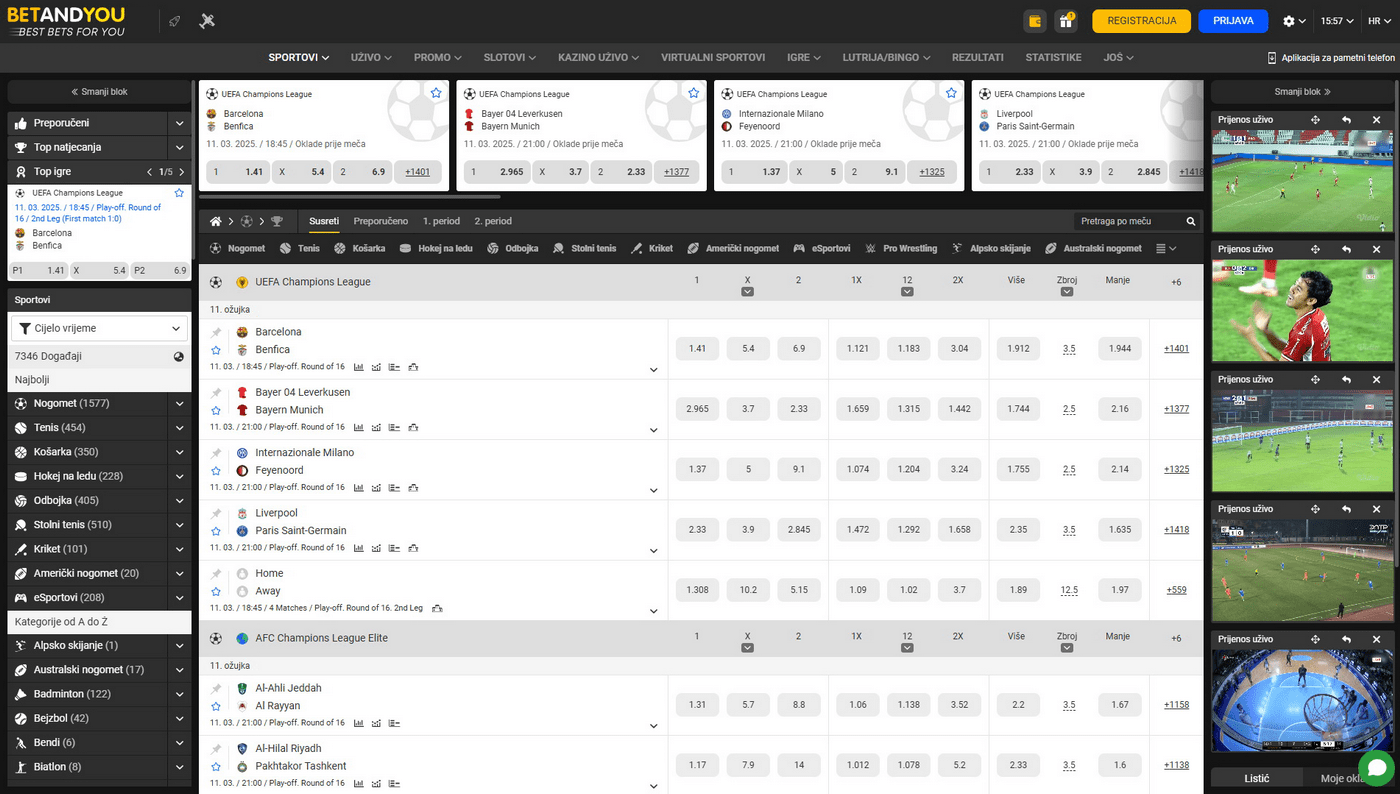The height and width of the screenshot is (794, 1400).
Task: Select the Pro Wrestling sport filter
Action: pos(902,248)
